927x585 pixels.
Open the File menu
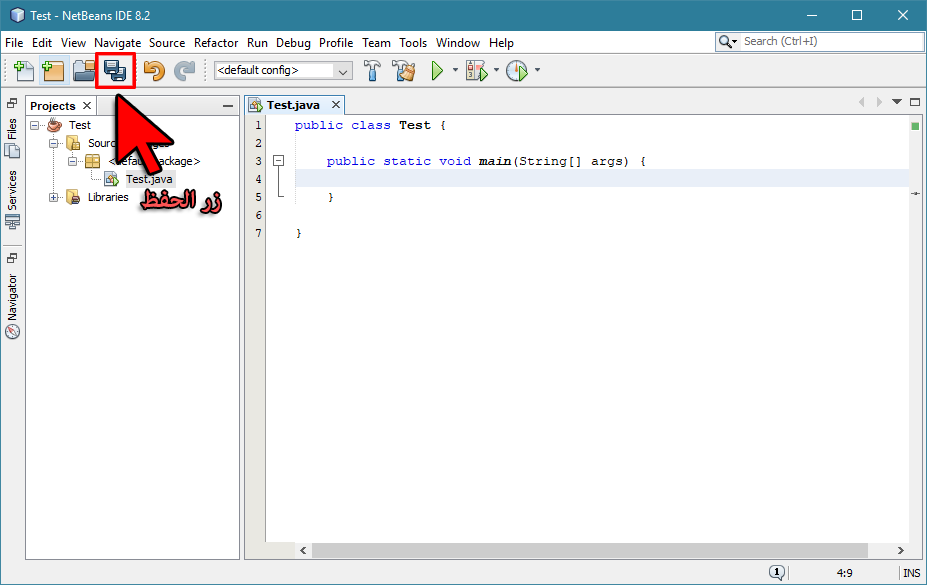[14, 43]
